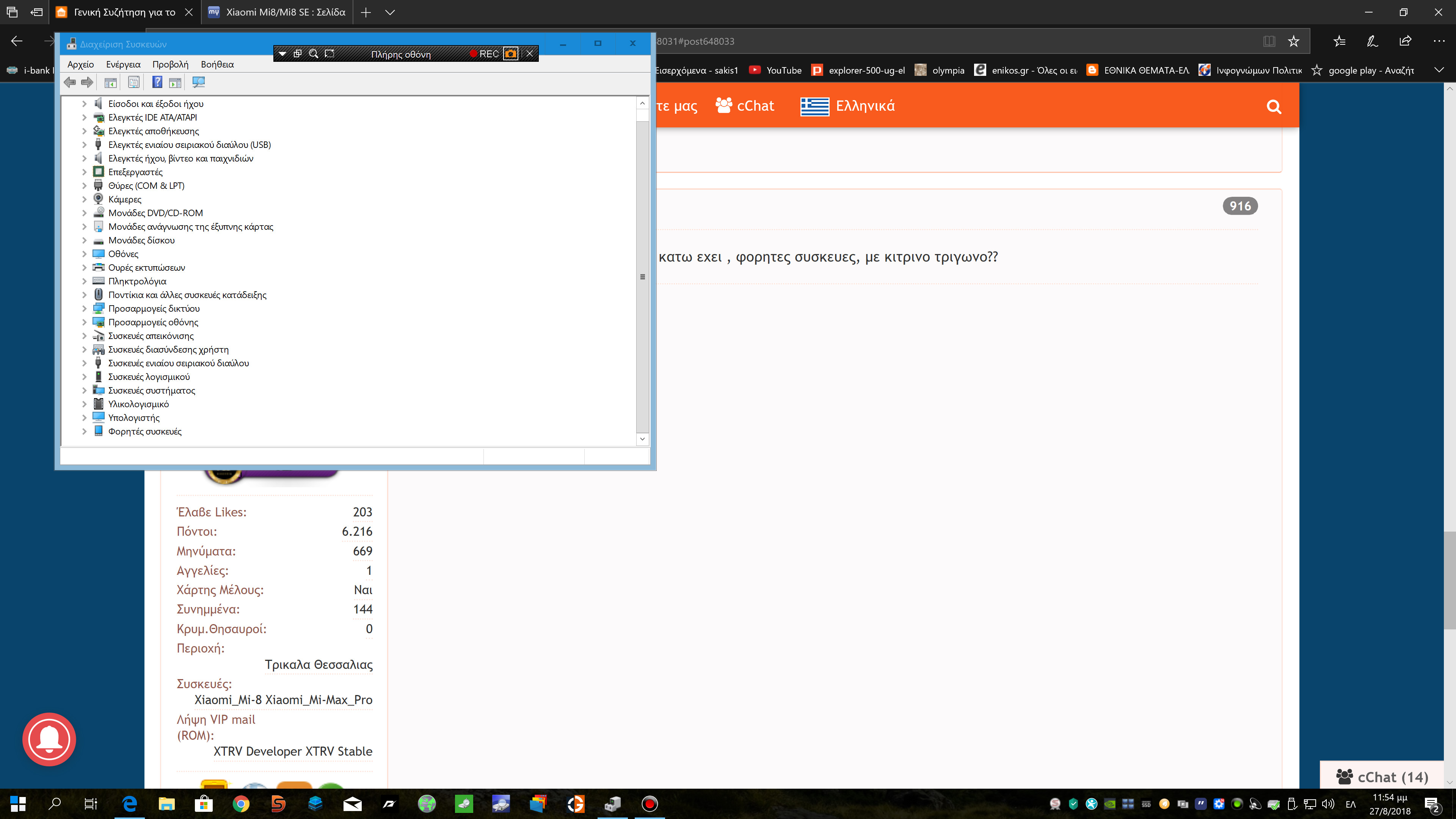Click the red notification bell icon
The width and height of the screenshot is (1456, 819).
pyautogui.click(x=49, y=739)
